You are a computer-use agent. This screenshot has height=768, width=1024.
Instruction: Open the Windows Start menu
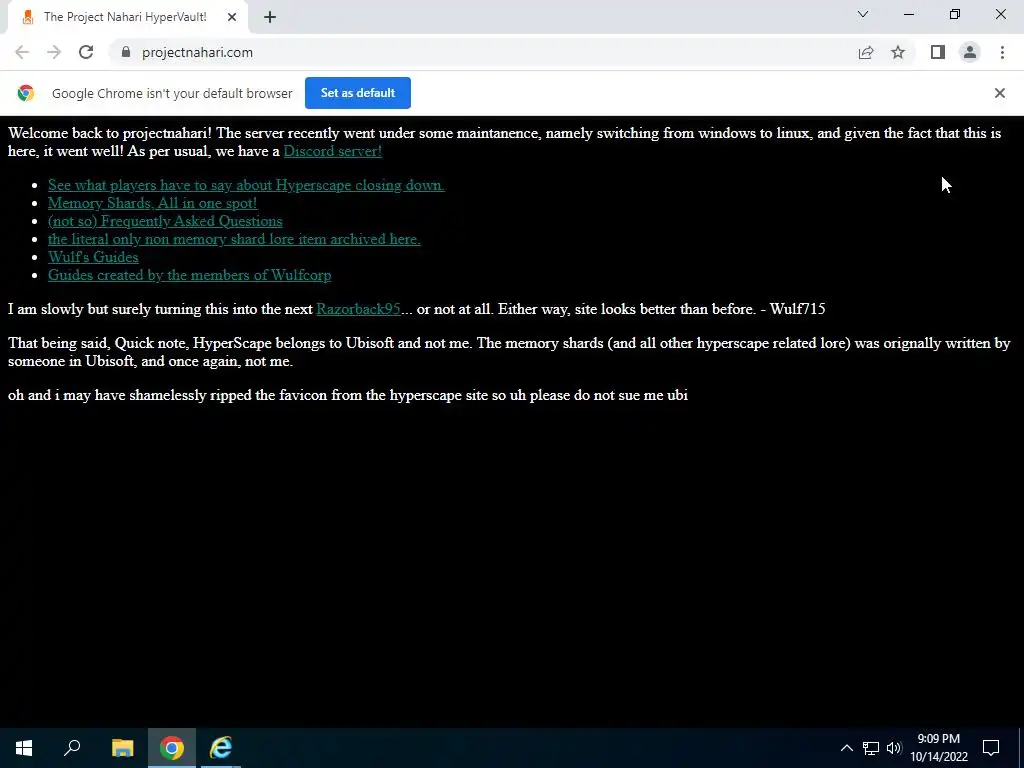click(x=24, y=748)
